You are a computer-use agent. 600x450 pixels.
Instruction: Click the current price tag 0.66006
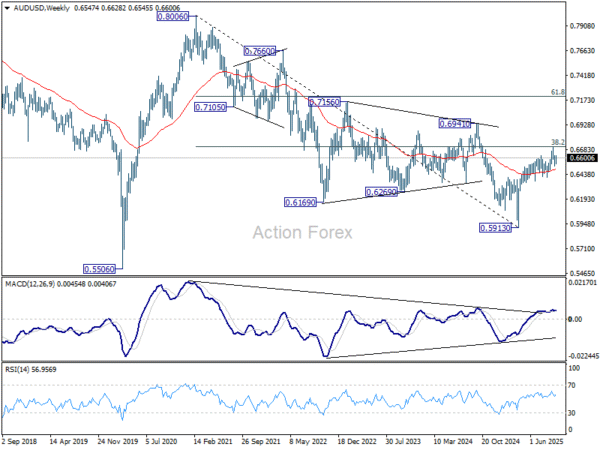(x=582, y=158)
